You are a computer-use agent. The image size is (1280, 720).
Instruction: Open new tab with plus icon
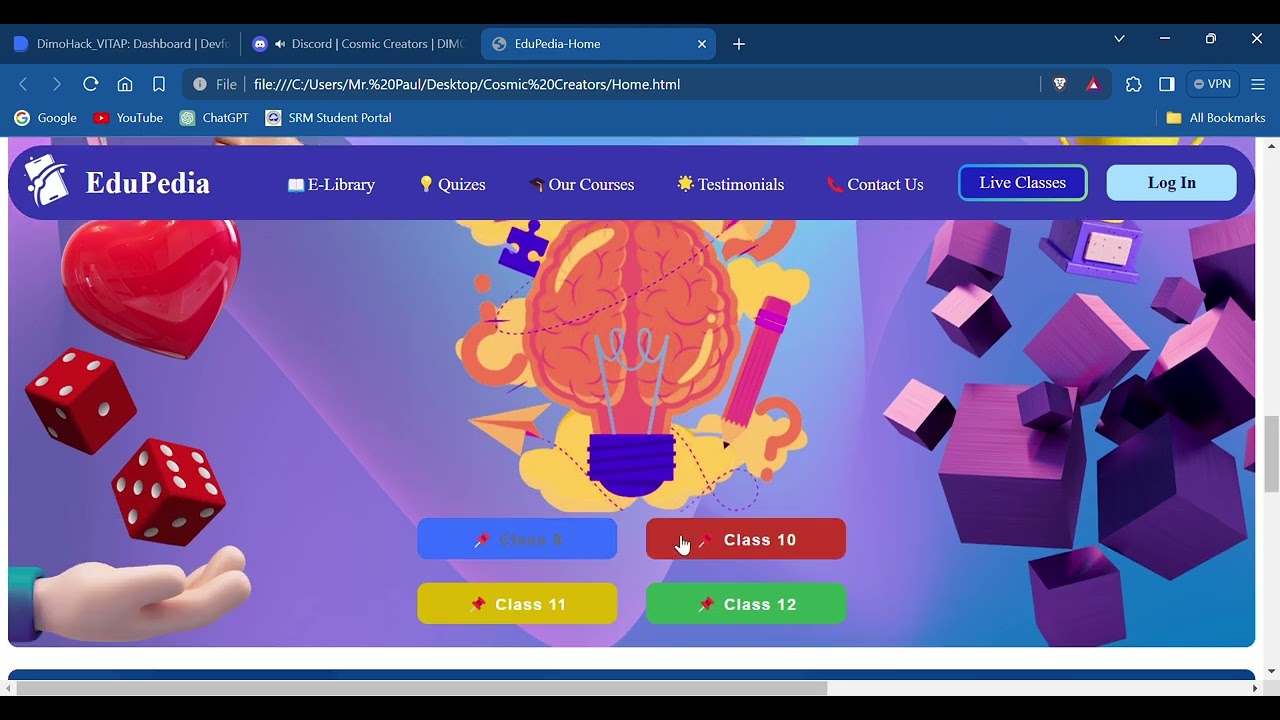[739, 44]
